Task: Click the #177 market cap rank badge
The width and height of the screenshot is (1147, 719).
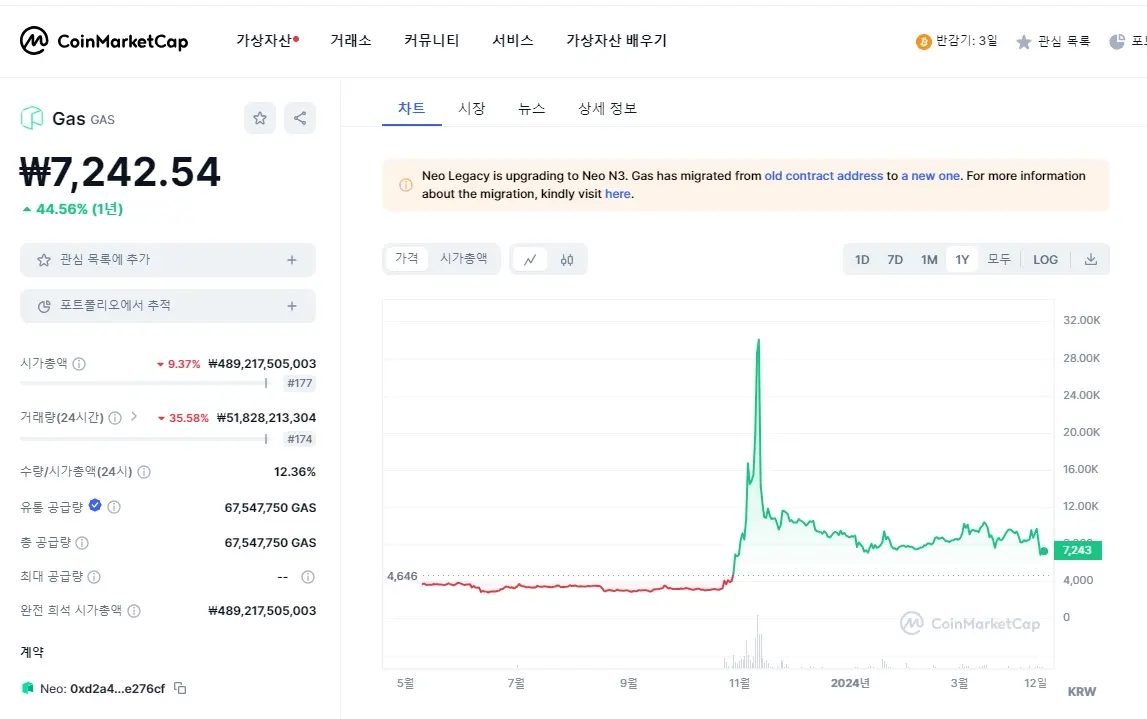Action: point(300,383)
